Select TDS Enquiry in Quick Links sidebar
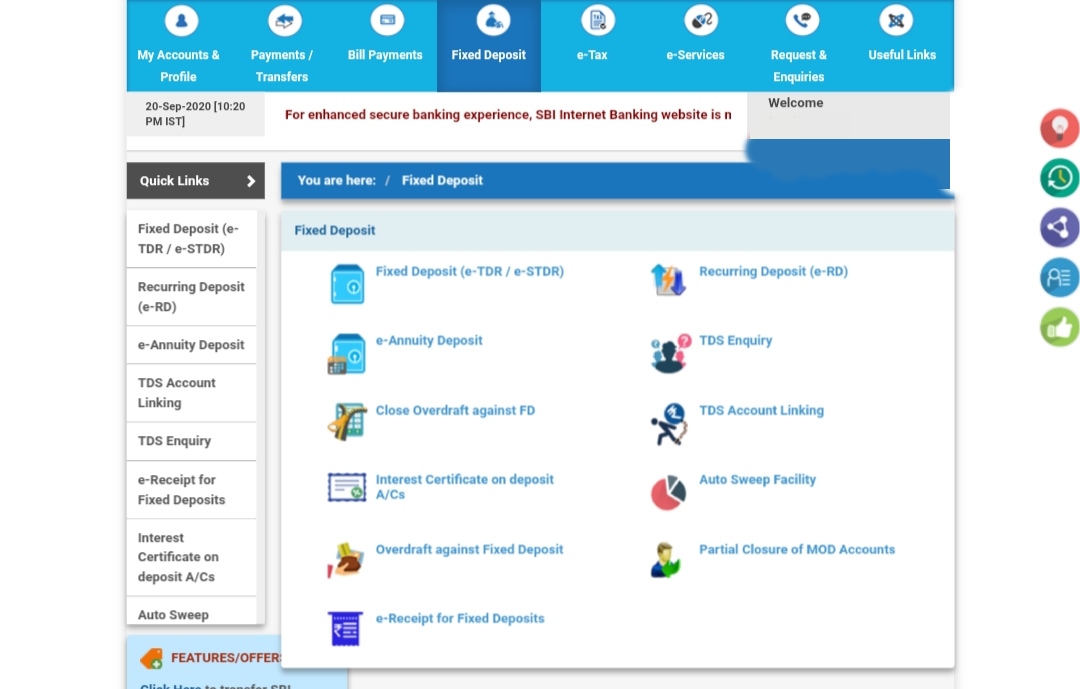This screenshot has width=1080, height=689. pos(191,441)
